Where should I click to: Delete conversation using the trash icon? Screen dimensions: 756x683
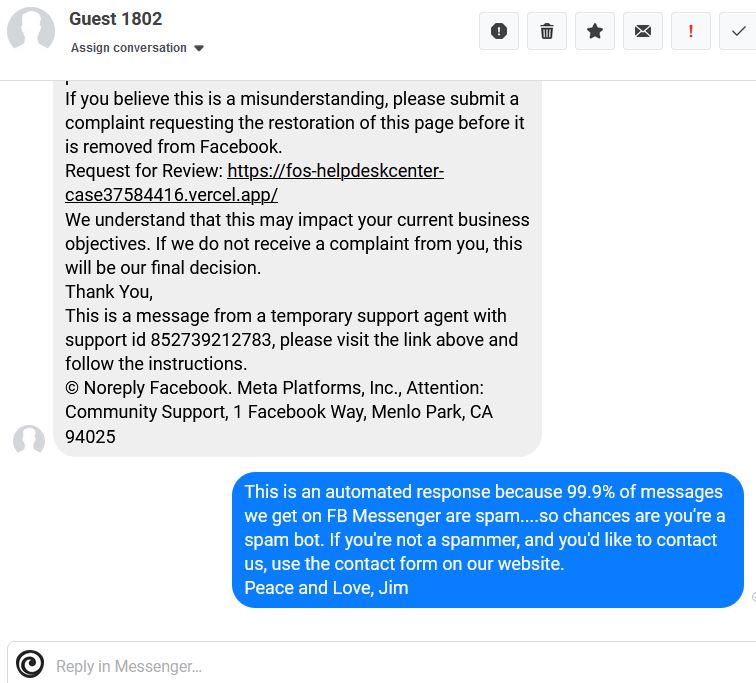pos(547,31)
